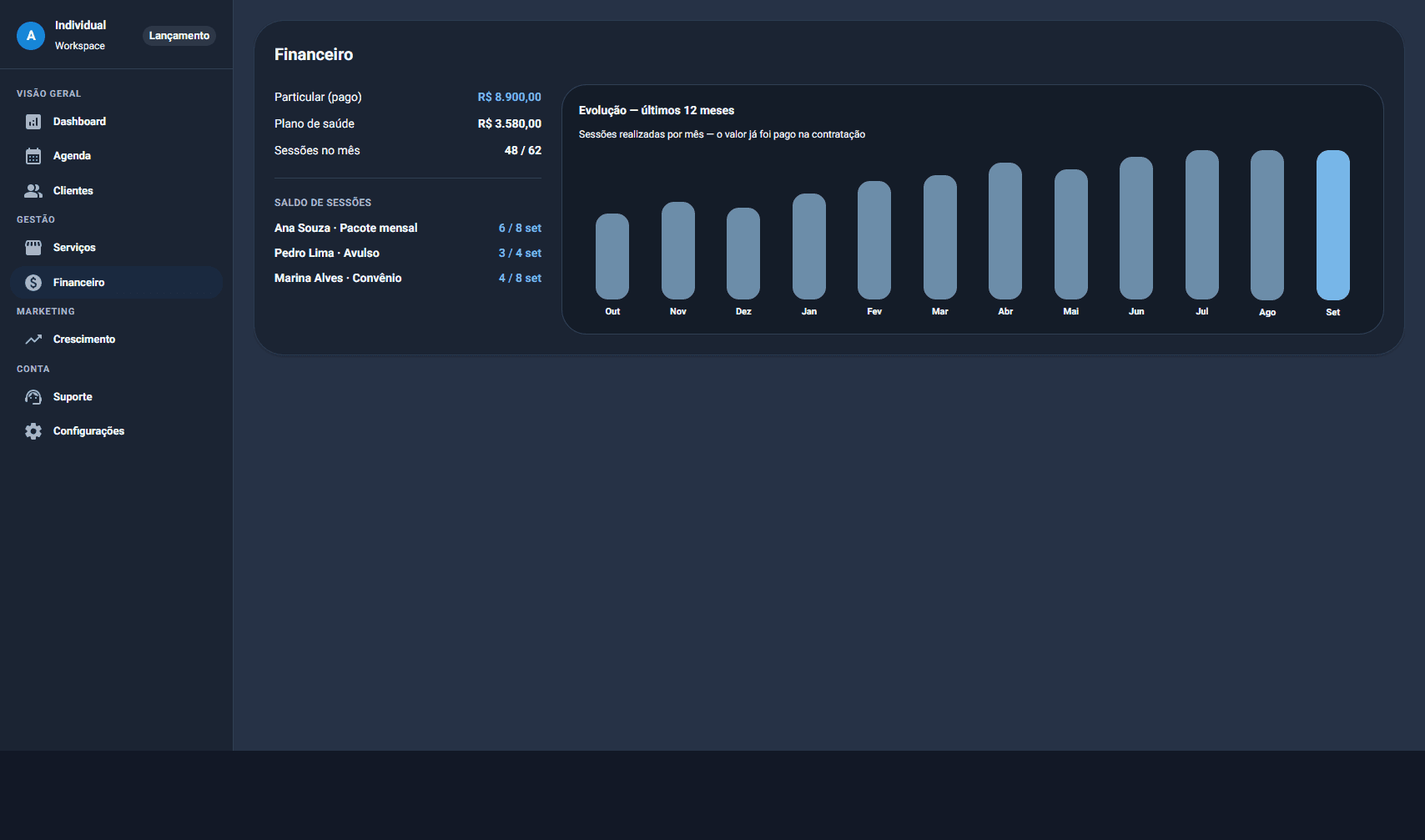Click 'SALDO DE SESSÕES' section header
Viewport: 1425px width, 840px height.
323,203
